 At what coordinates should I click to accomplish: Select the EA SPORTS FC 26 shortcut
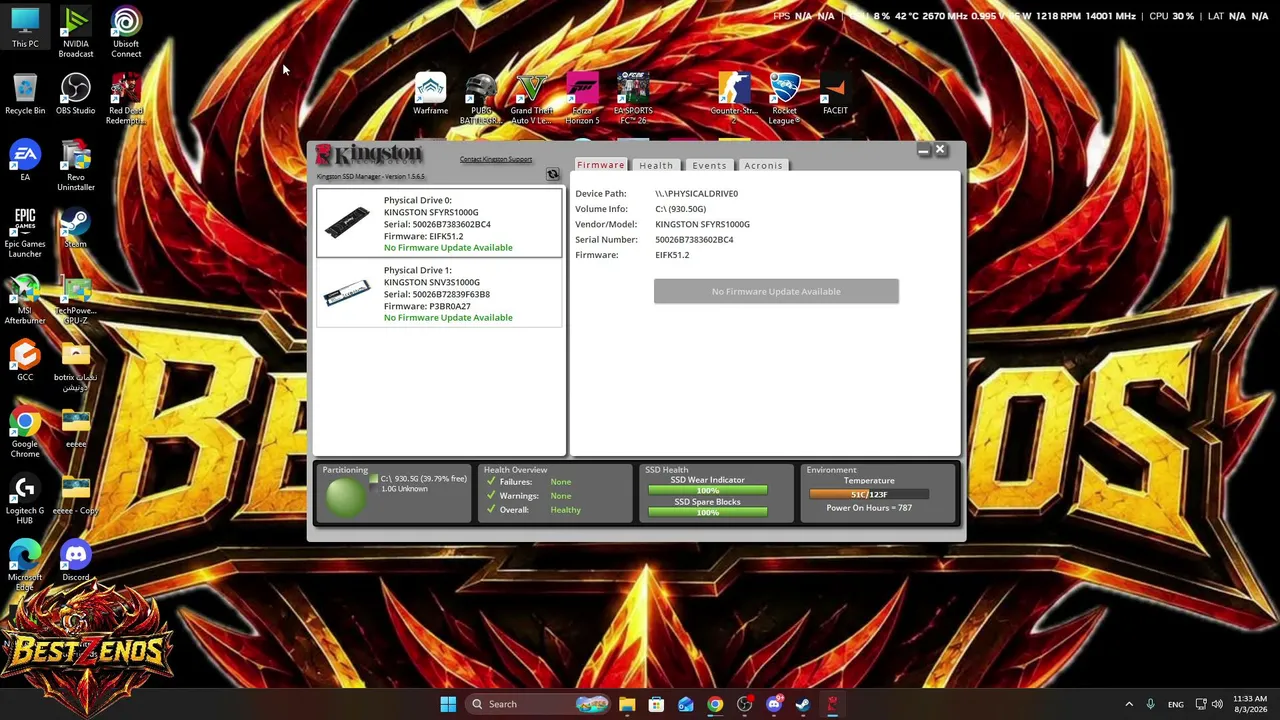(632, 99)
